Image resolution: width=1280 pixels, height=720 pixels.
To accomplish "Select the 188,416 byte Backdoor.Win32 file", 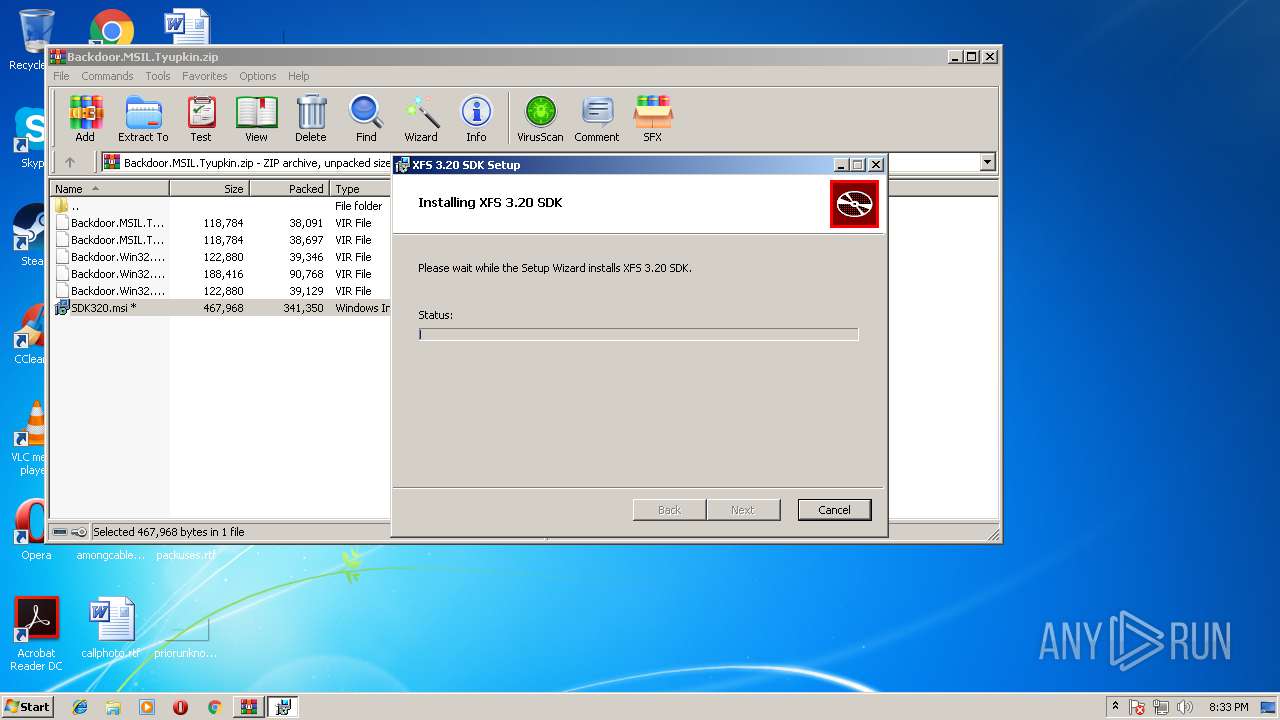I will tap(221, 274).
